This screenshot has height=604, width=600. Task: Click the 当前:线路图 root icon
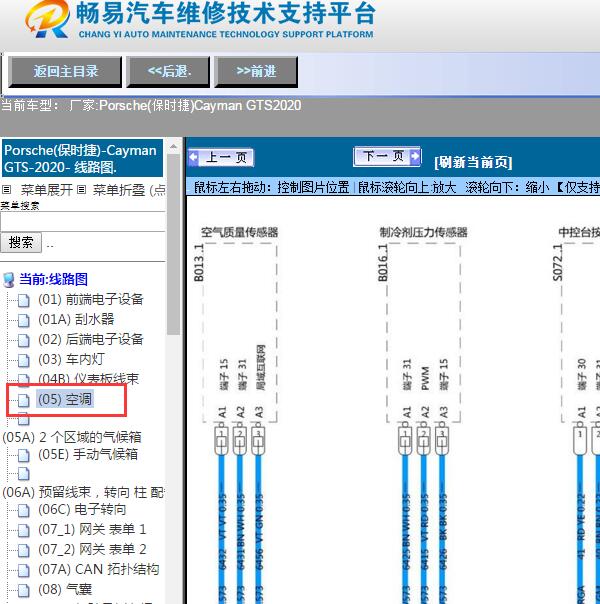tap(8, 280)
